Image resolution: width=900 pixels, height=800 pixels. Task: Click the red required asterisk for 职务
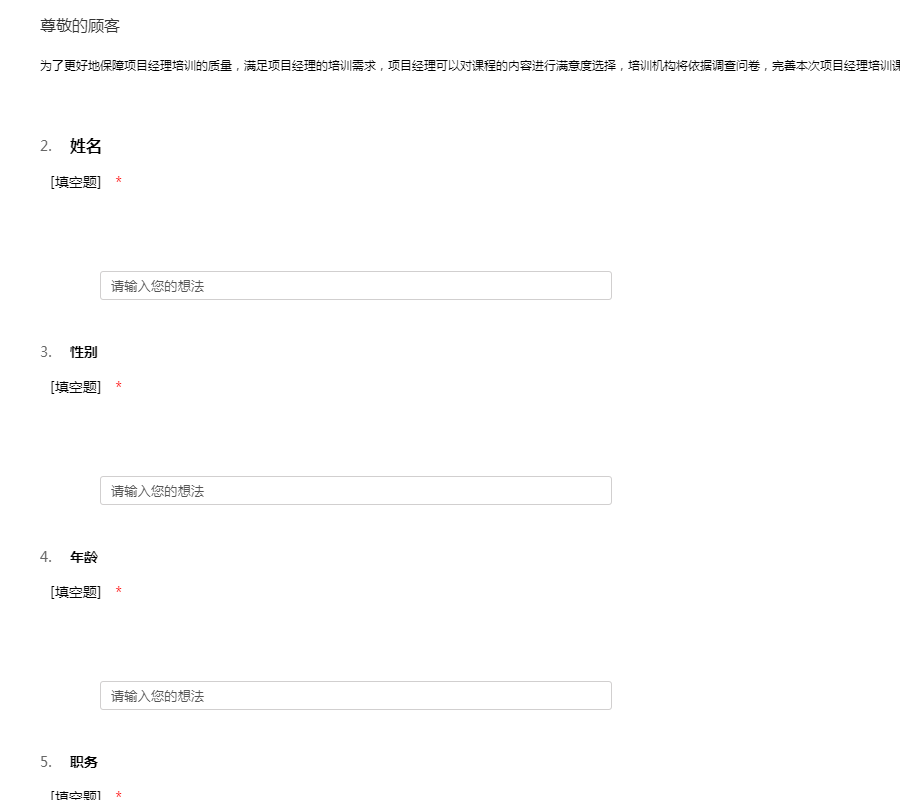[x=119, y=795]
